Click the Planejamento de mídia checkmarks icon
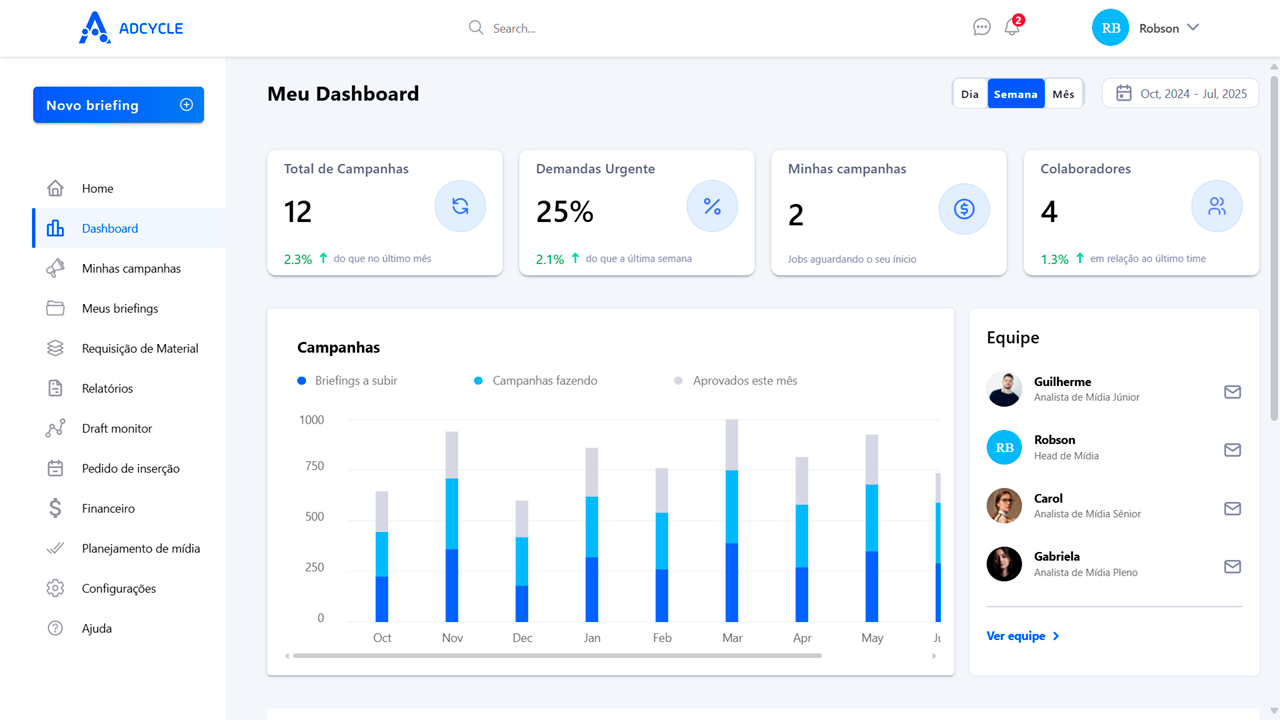This screenshot has height=720, width=1280. 55,548
